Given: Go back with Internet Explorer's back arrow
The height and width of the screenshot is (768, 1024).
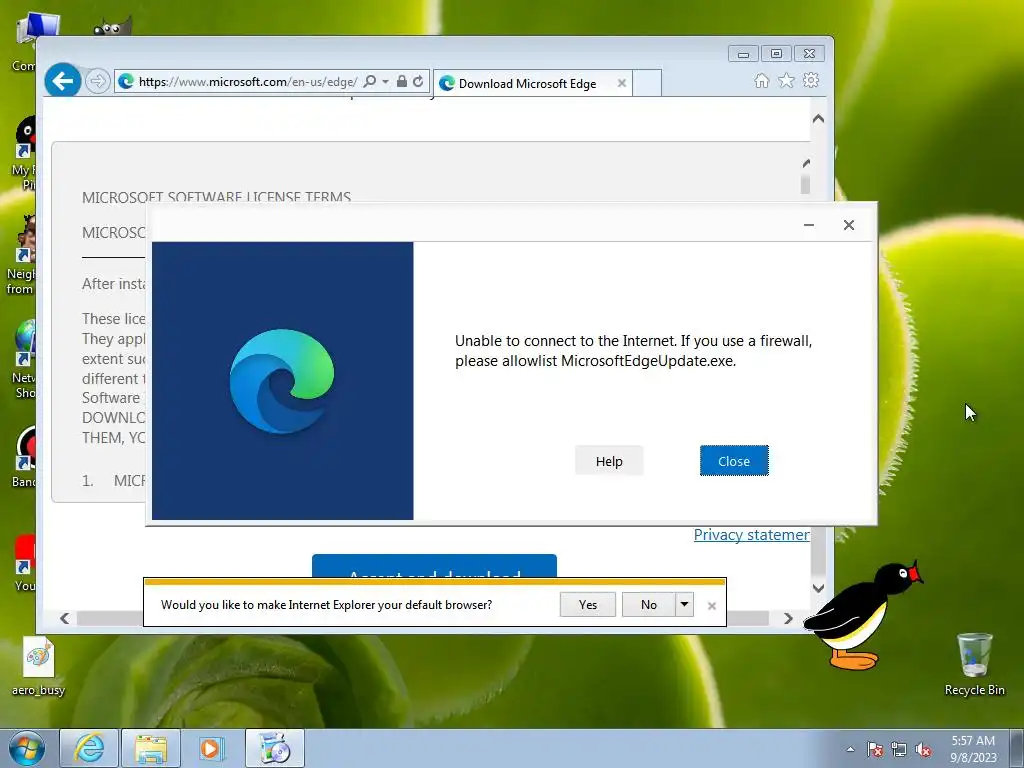Looking at the screenshot, I should click(x=63, y=80).
